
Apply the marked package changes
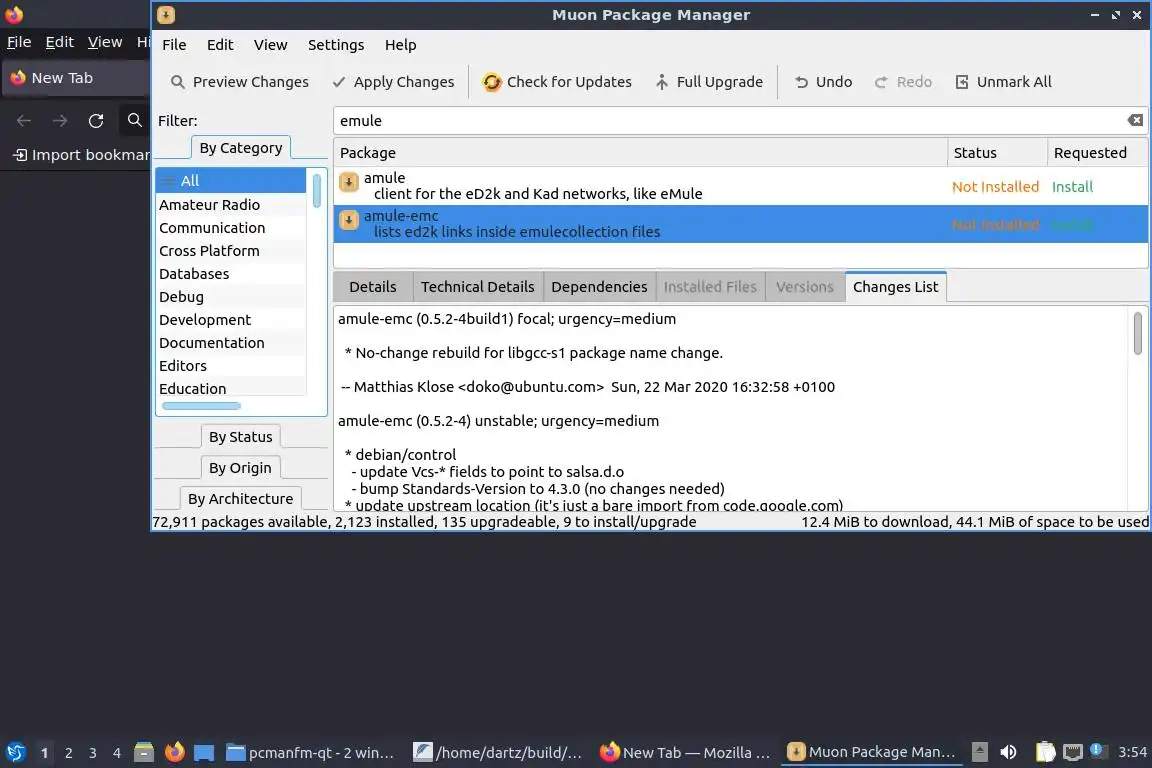pyautogui.click(x=394, y=82)
